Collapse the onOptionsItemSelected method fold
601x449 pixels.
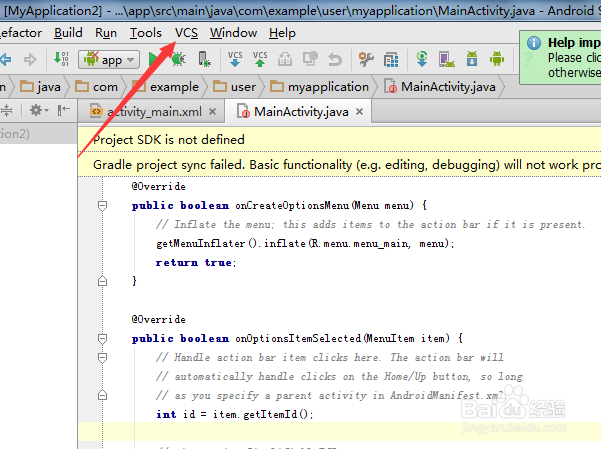pos(102,339)
